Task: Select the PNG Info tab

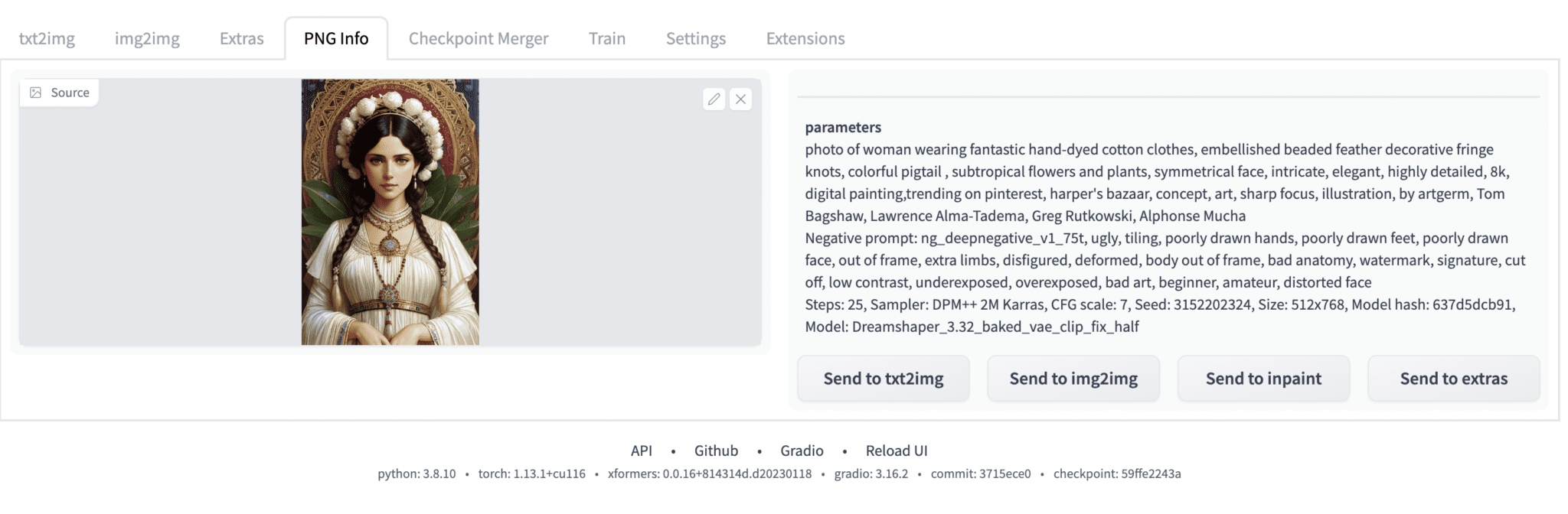Action: tap(336, 38)
